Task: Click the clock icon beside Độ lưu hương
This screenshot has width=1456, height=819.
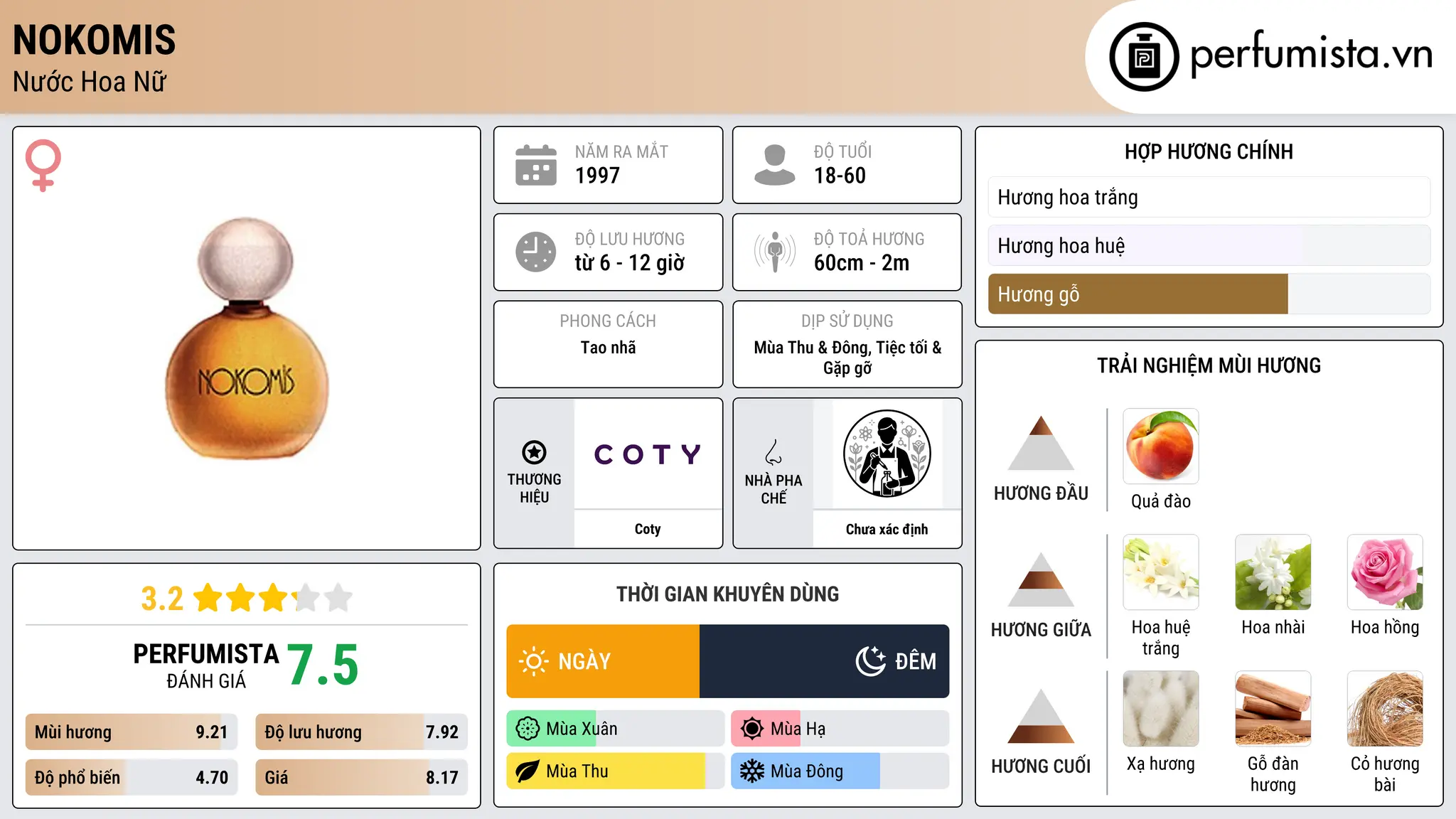Action: [536, 252]
